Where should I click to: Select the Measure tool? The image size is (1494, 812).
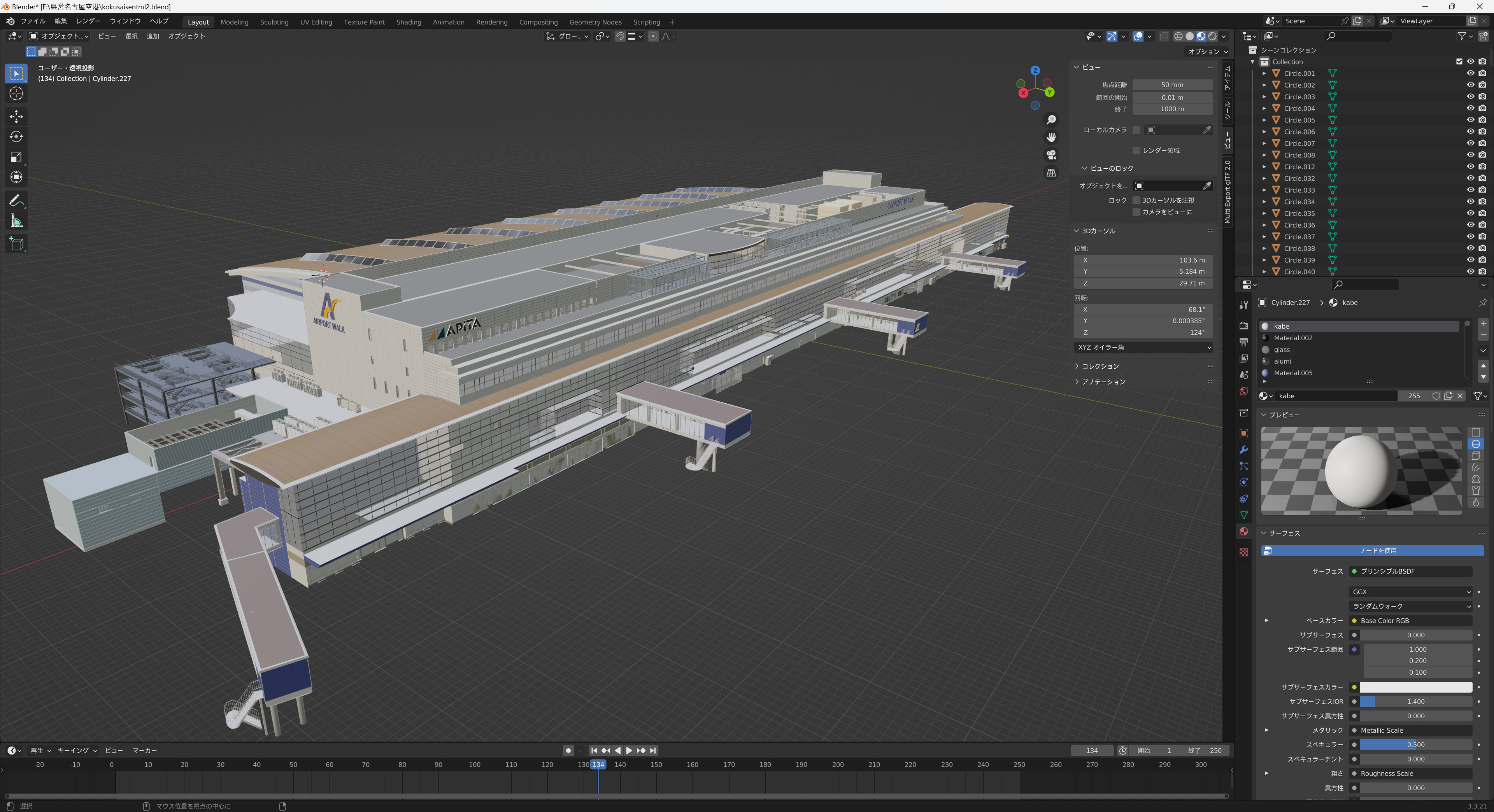(16, 221)
